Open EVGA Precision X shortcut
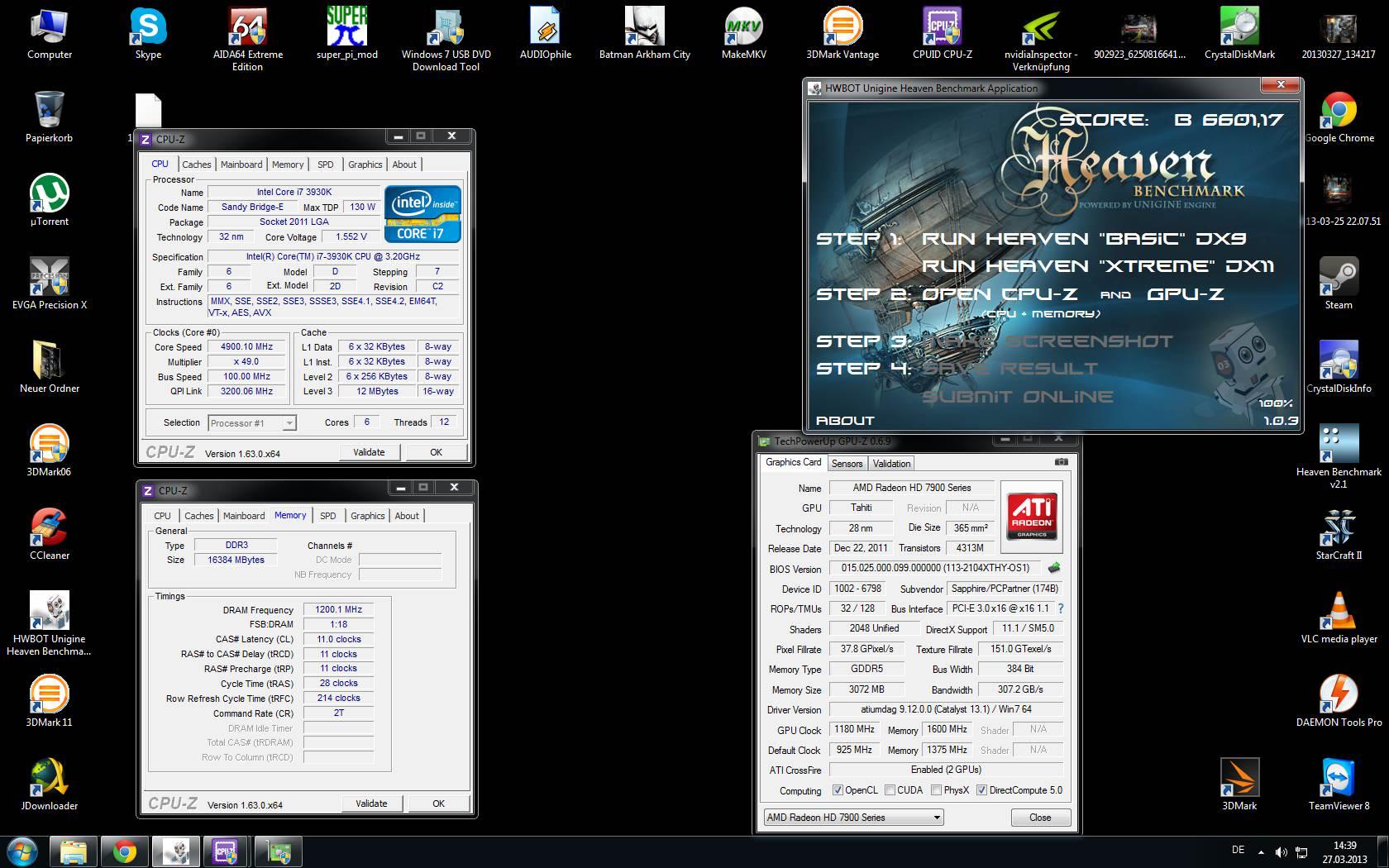The width and height of the screenshot is (1389, 868). click(x=50, y=284)
